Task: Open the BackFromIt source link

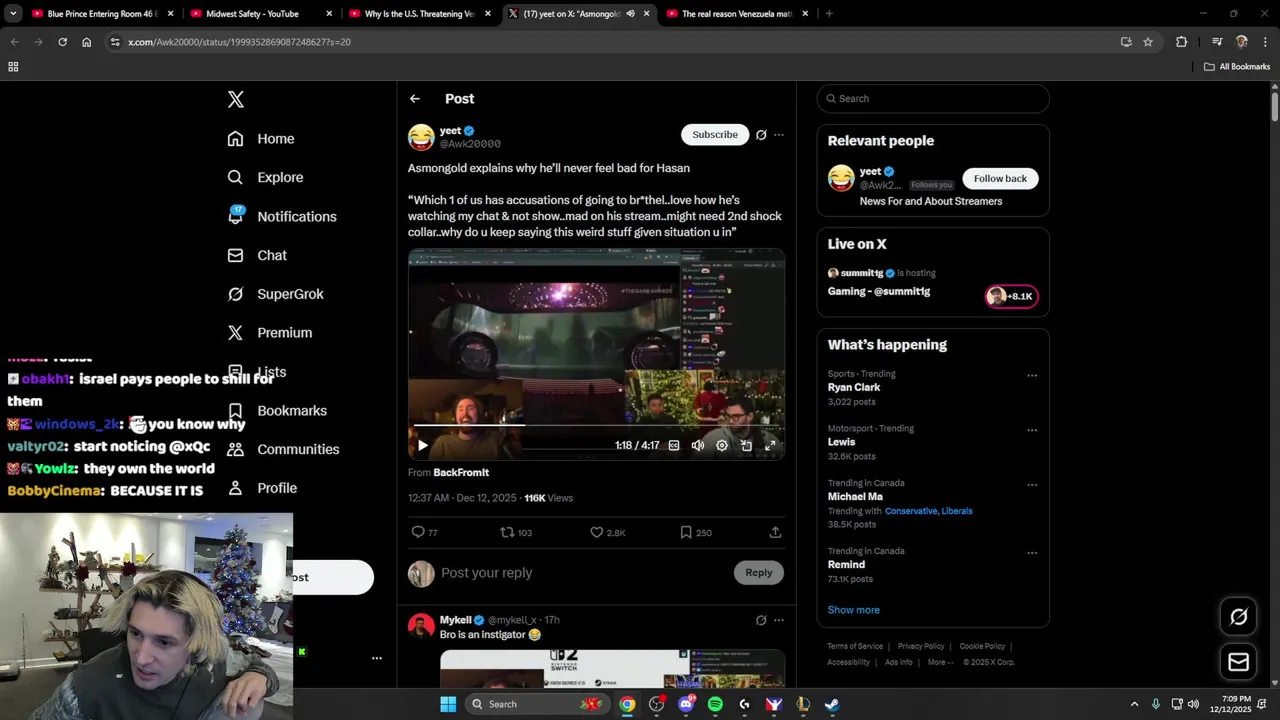Action: [x=461, y=472]
